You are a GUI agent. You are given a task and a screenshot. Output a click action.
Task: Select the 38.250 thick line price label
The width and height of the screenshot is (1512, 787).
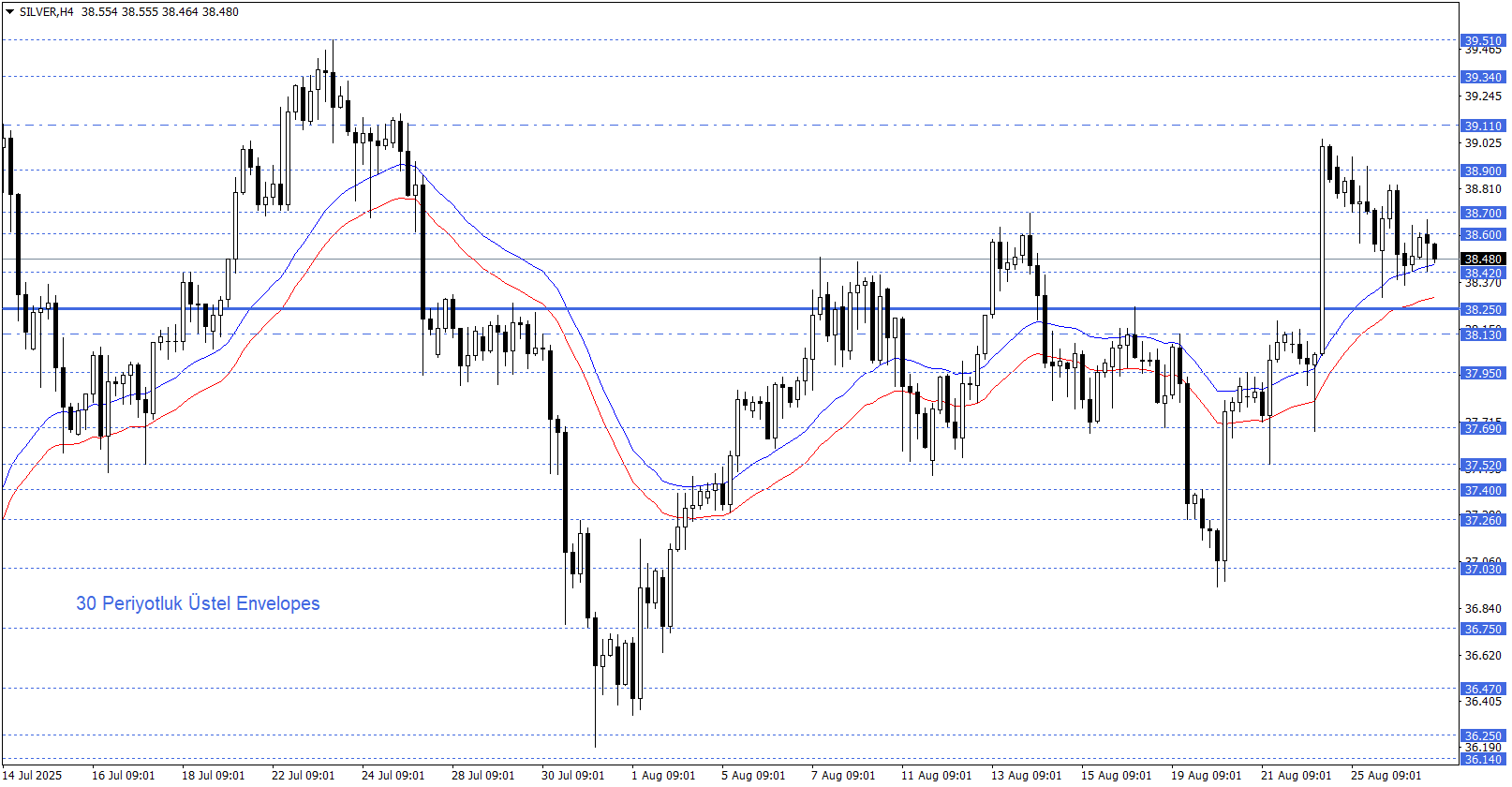click(1483, 309)
